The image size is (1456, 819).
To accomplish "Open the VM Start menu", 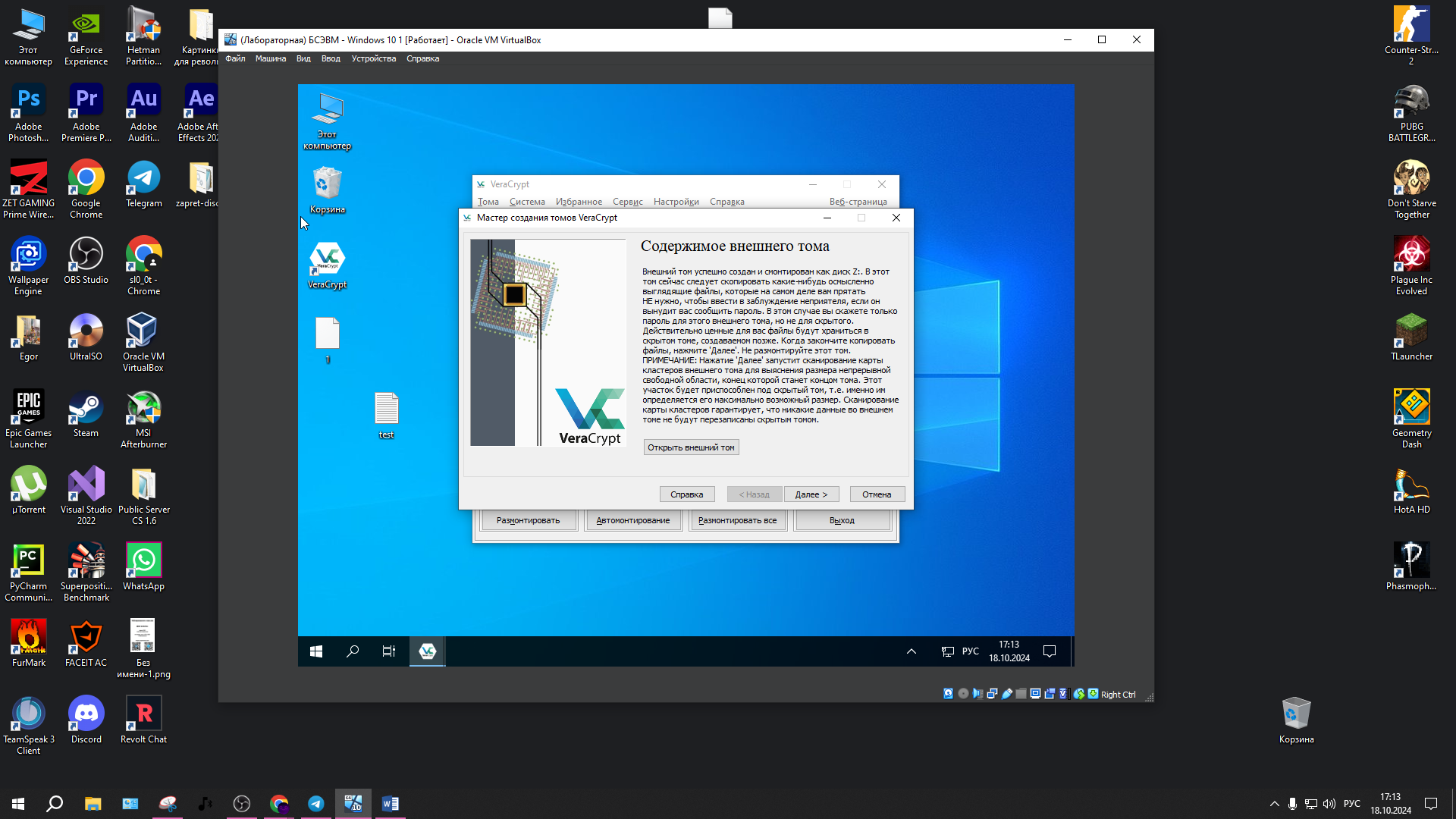I will pos(316,651).
